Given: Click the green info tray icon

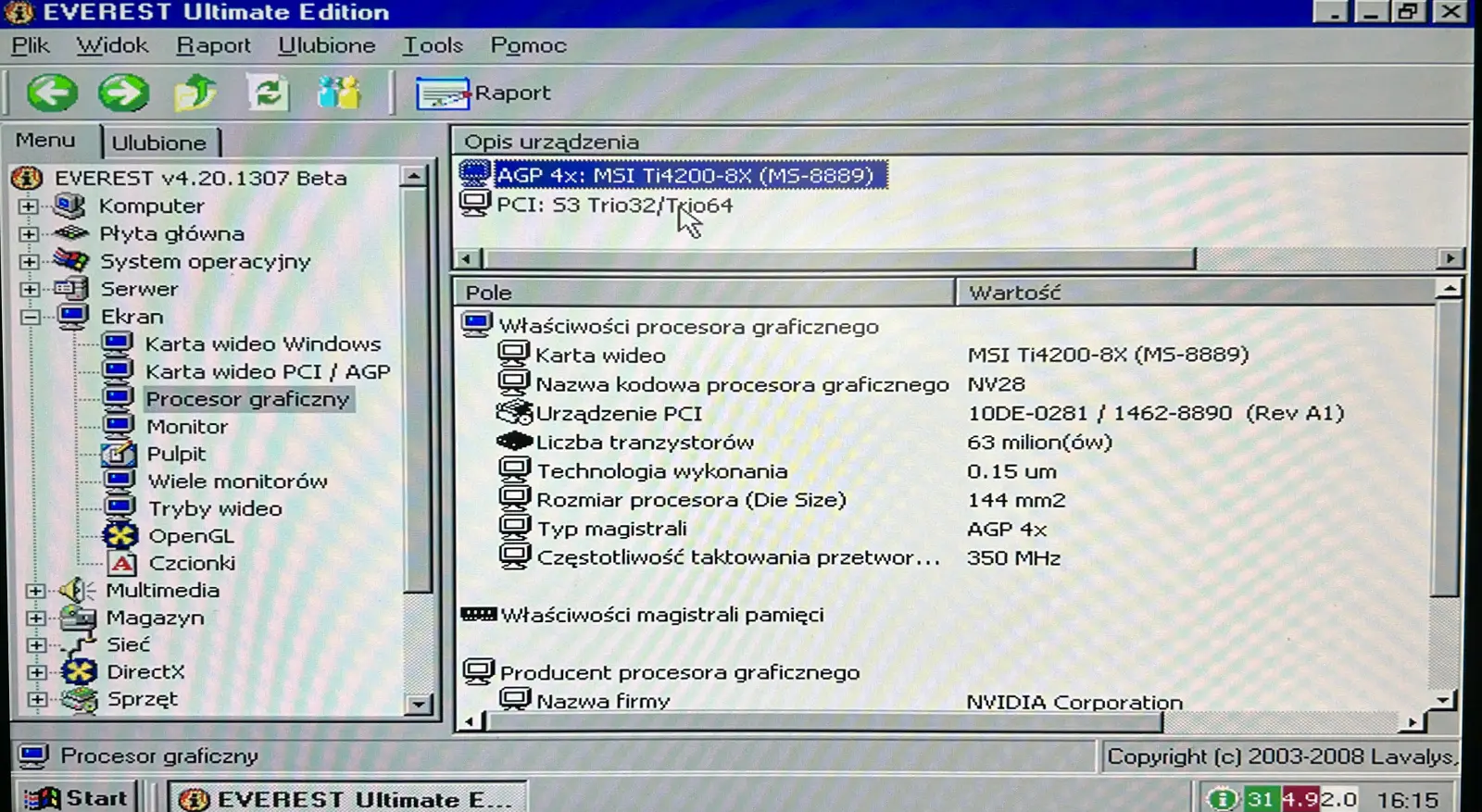Looking at the screenshot, I should pos(1222,798).
